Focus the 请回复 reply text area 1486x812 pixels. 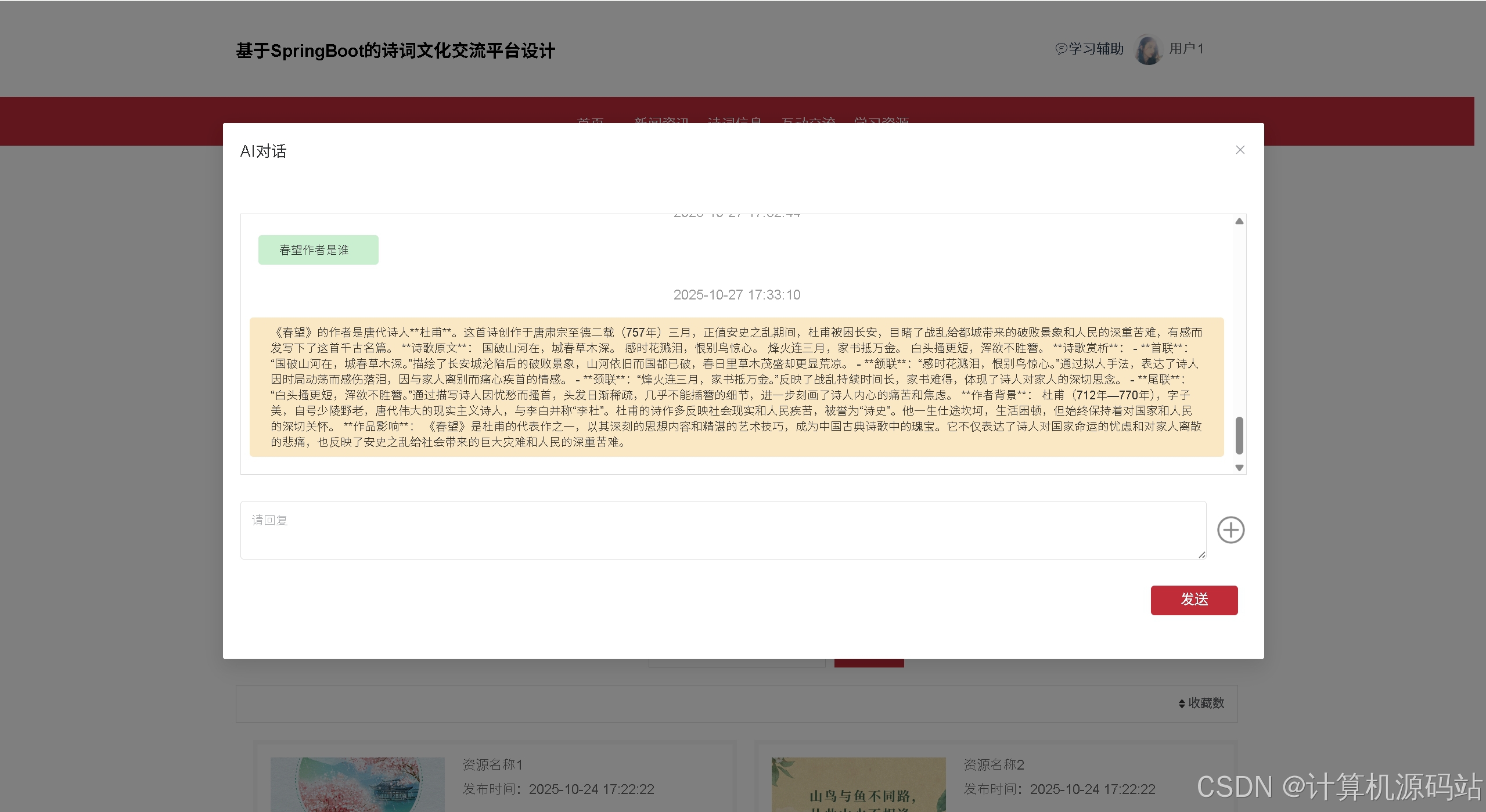[723, 530]
